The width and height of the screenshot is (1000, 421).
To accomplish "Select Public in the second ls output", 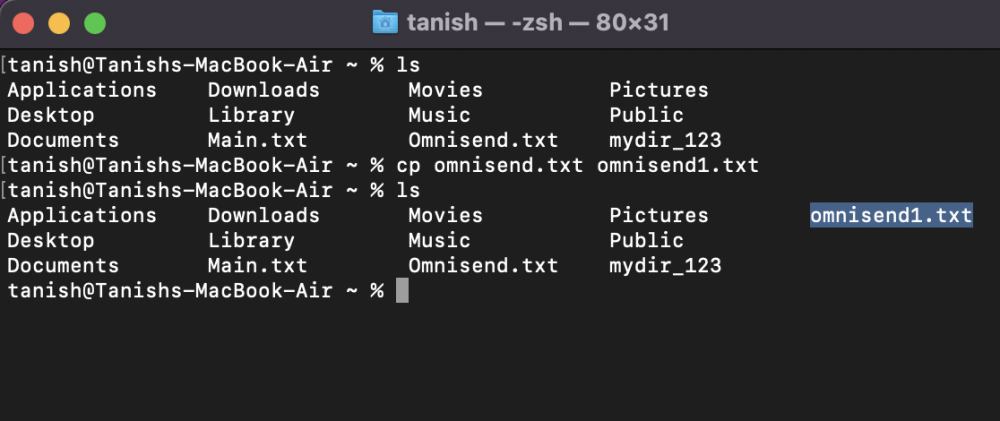I will (646, 241).
